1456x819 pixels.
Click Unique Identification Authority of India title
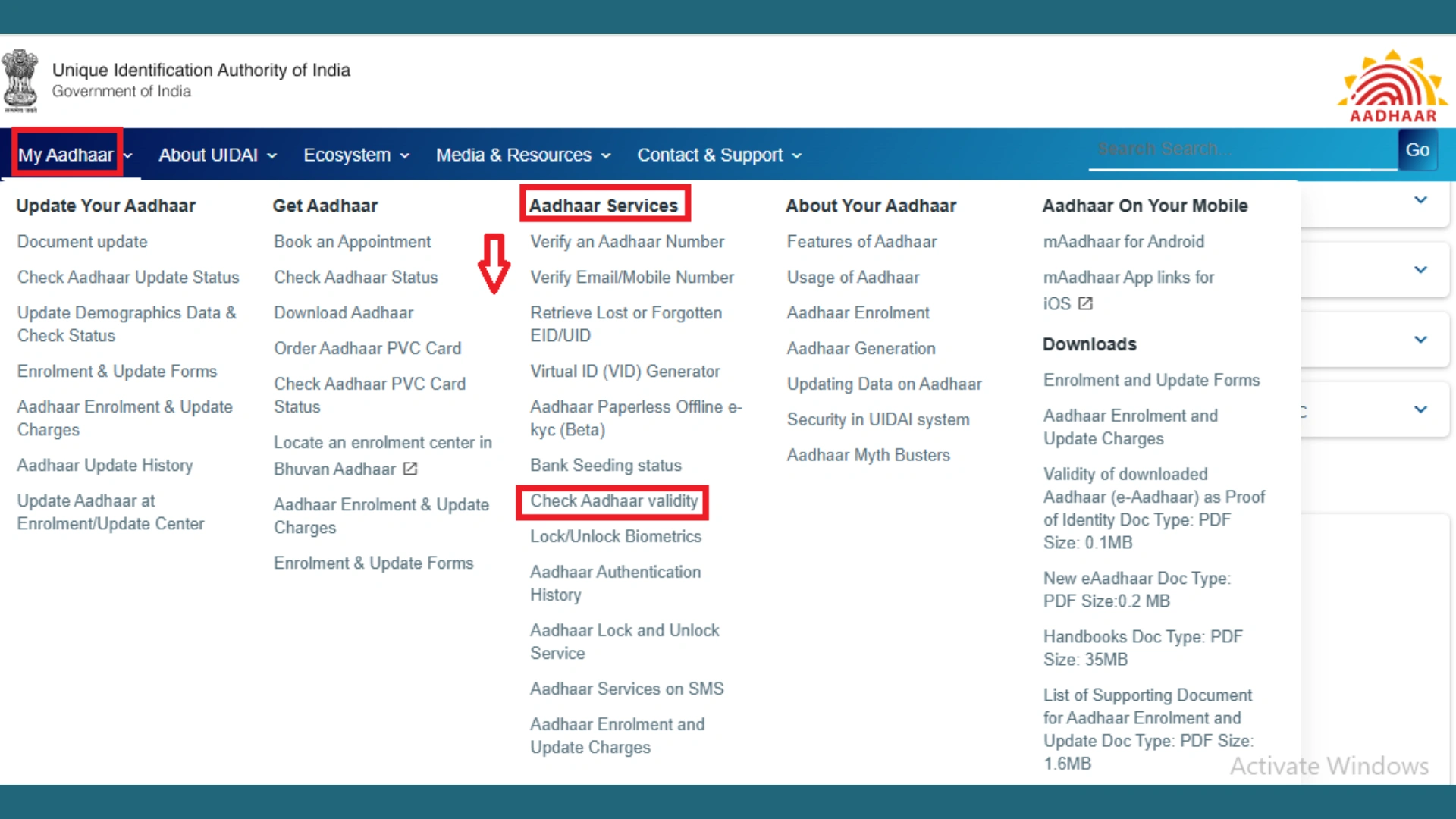click(201, 70)
